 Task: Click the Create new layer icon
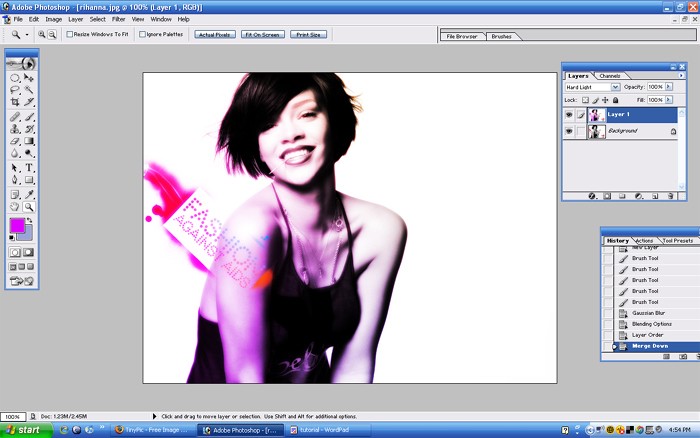click(x=655, y=196)
